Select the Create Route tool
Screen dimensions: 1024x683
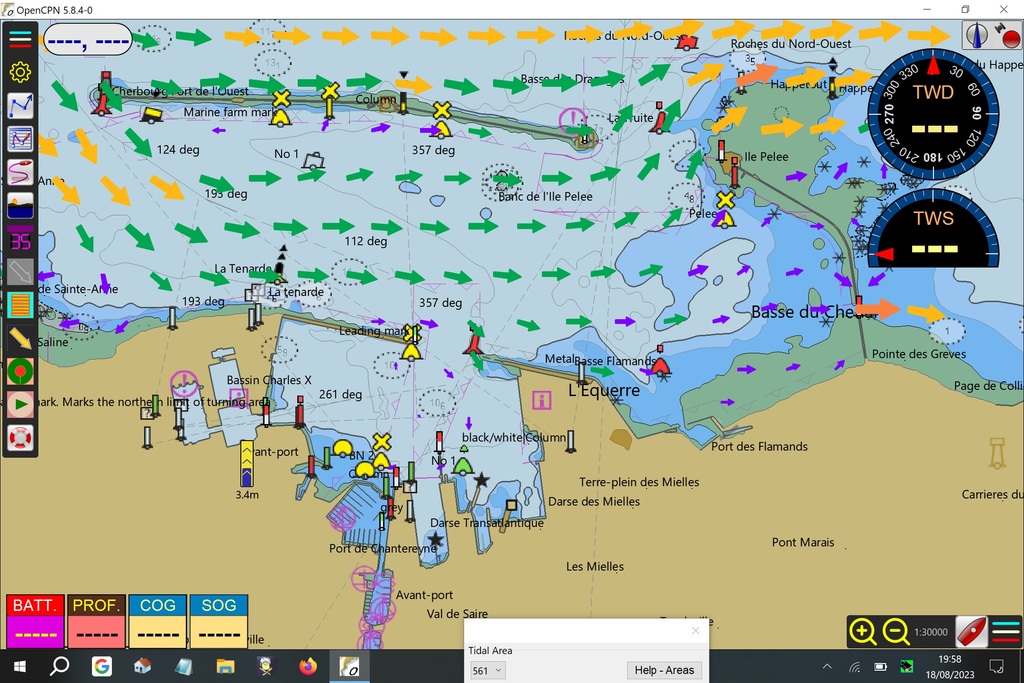pos(20,106)
